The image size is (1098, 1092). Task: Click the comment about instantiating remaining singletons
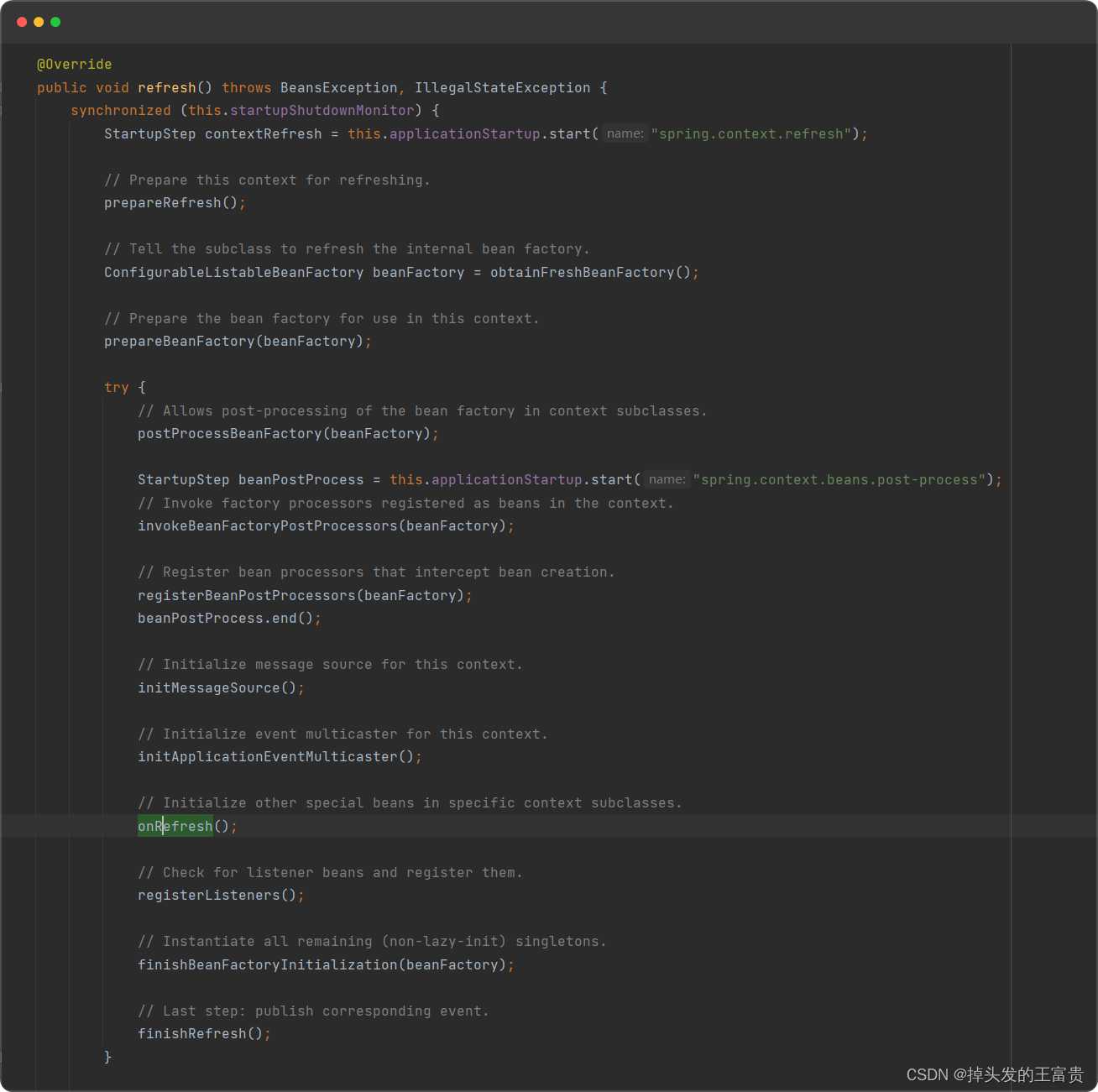click(372, 942)
